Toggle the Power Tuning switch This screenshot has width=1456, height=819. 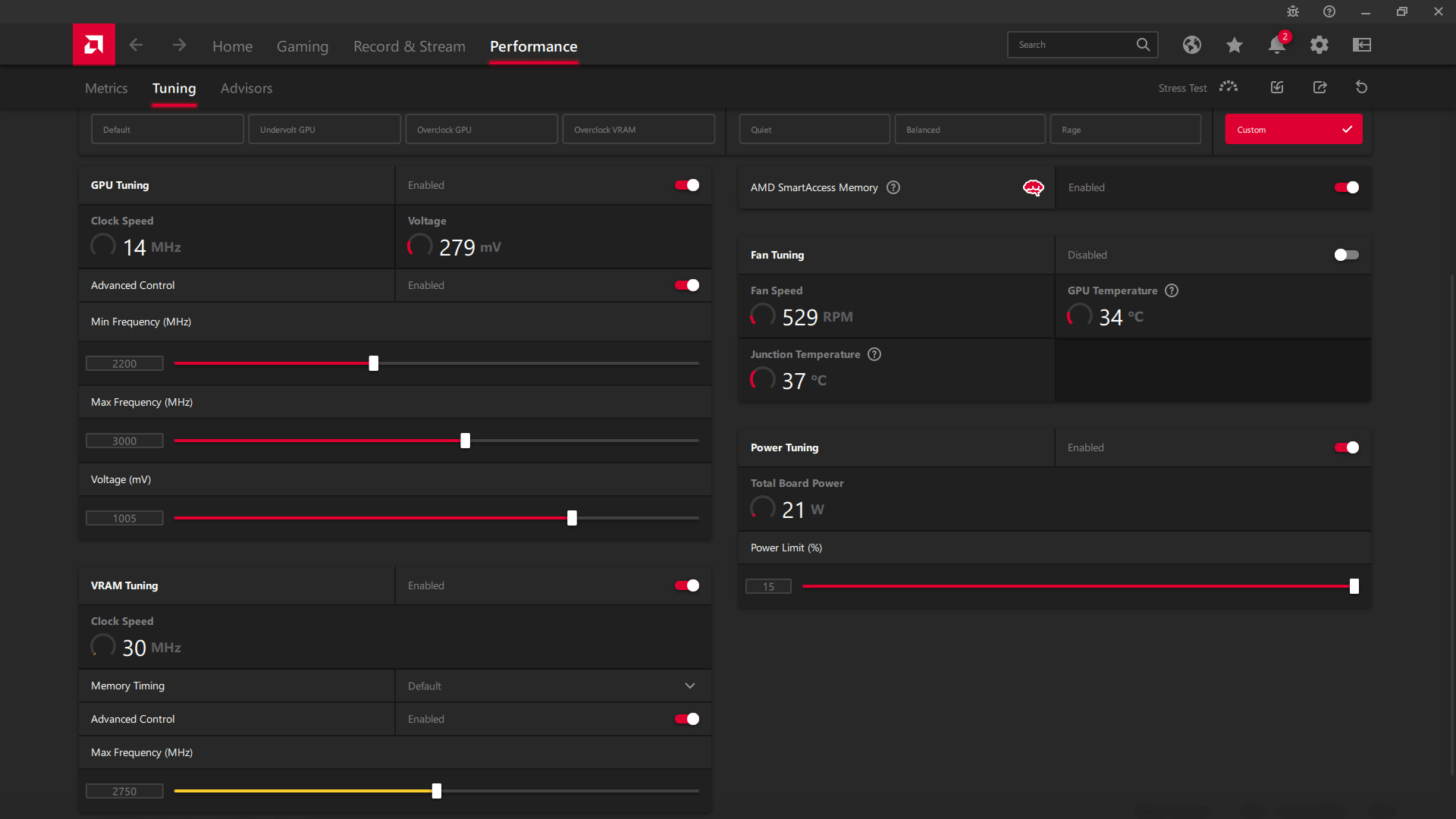(1347, 447)
